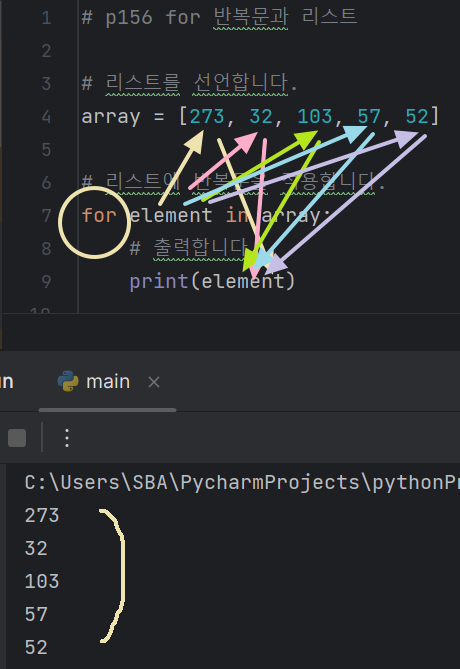Click the word print in code
The height and width of the screenshot is (669, 460).
coord(159,282)
